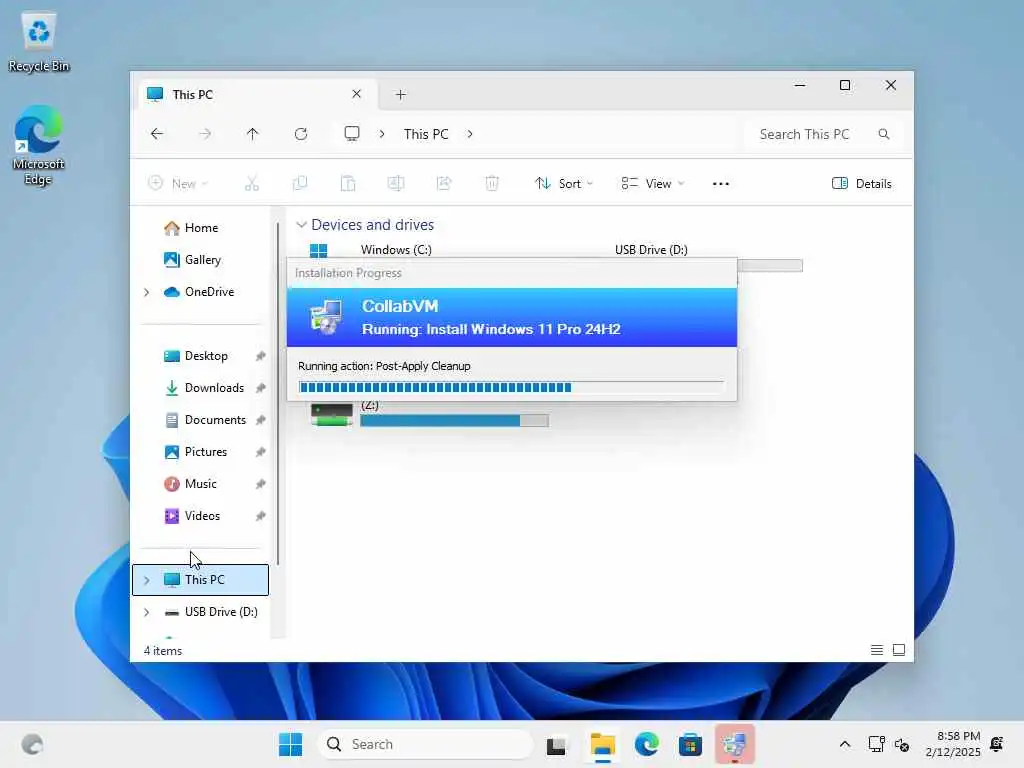Image resolution: width=1024 pixels, height=768 pixels.
Task: Click the Share icon in toolbar
Action: click(x=444, y=184)
